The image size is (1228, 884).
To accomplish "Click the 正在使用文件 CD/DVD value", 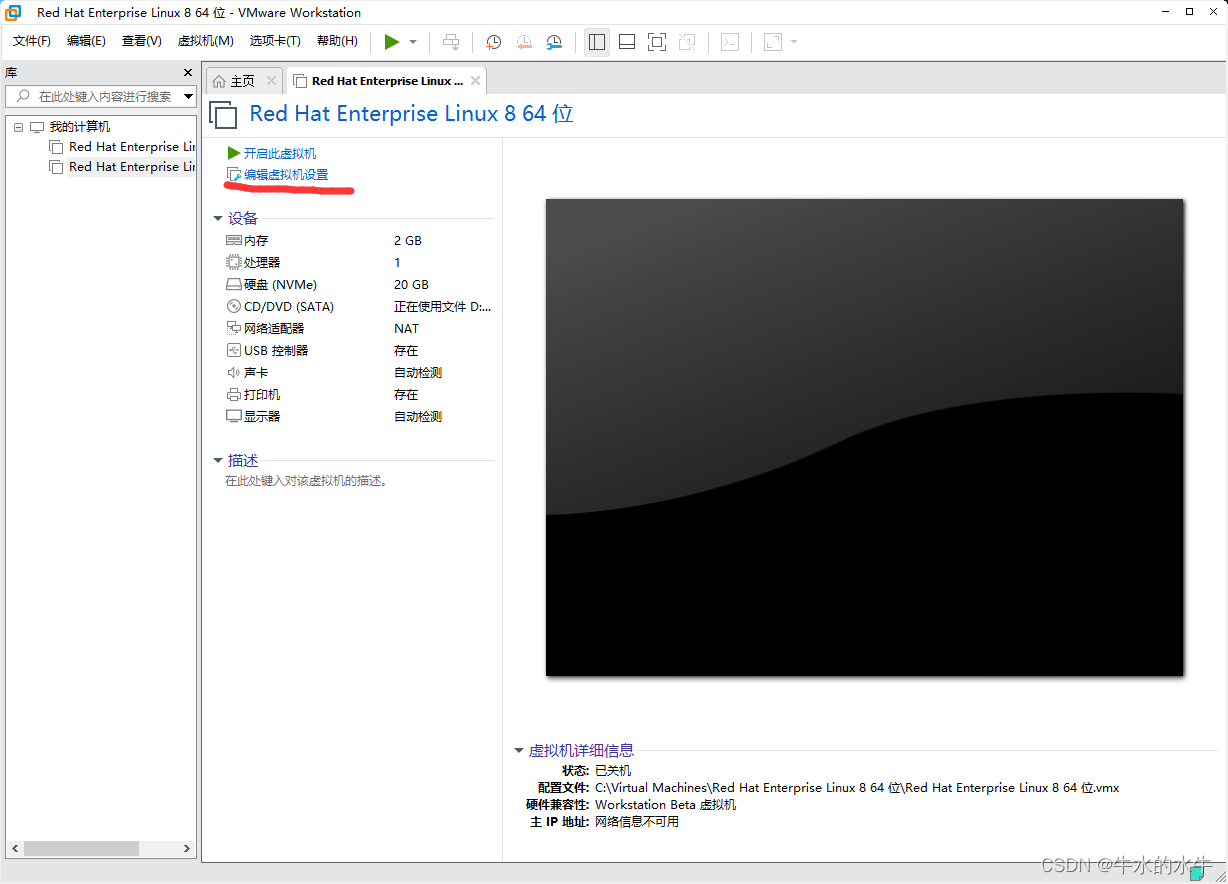I will (x=443, y=307).
